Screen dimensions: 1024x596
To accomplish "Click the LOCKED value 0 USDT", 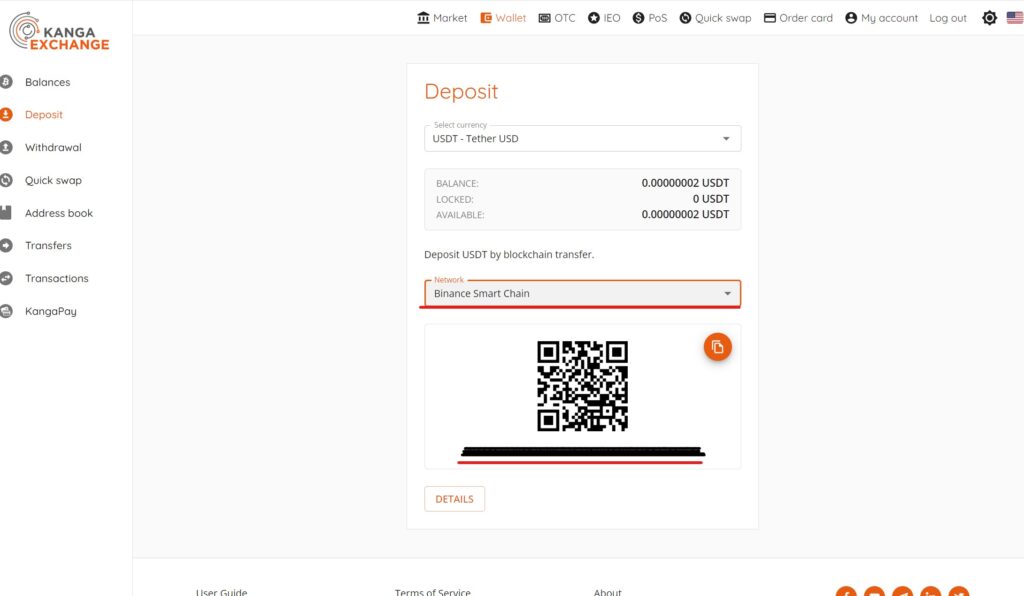I will point(711,198).
